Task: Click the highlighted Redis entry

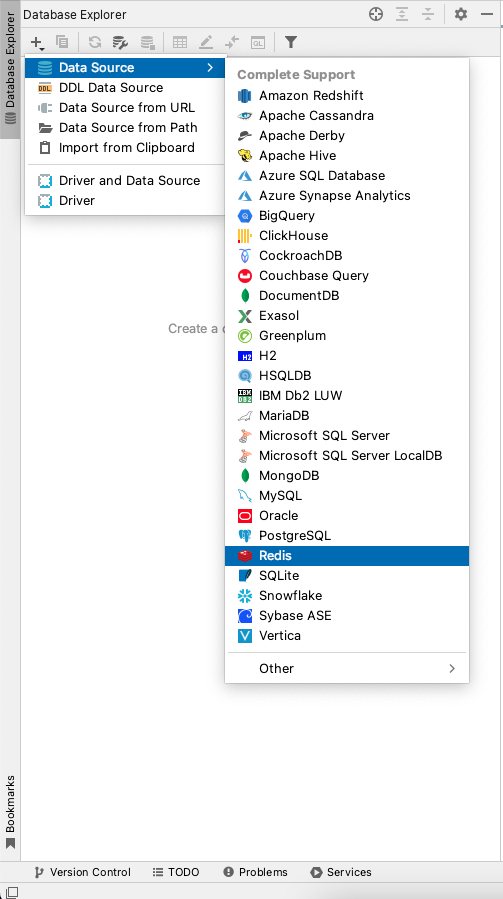Action: (x=347, y=556)
